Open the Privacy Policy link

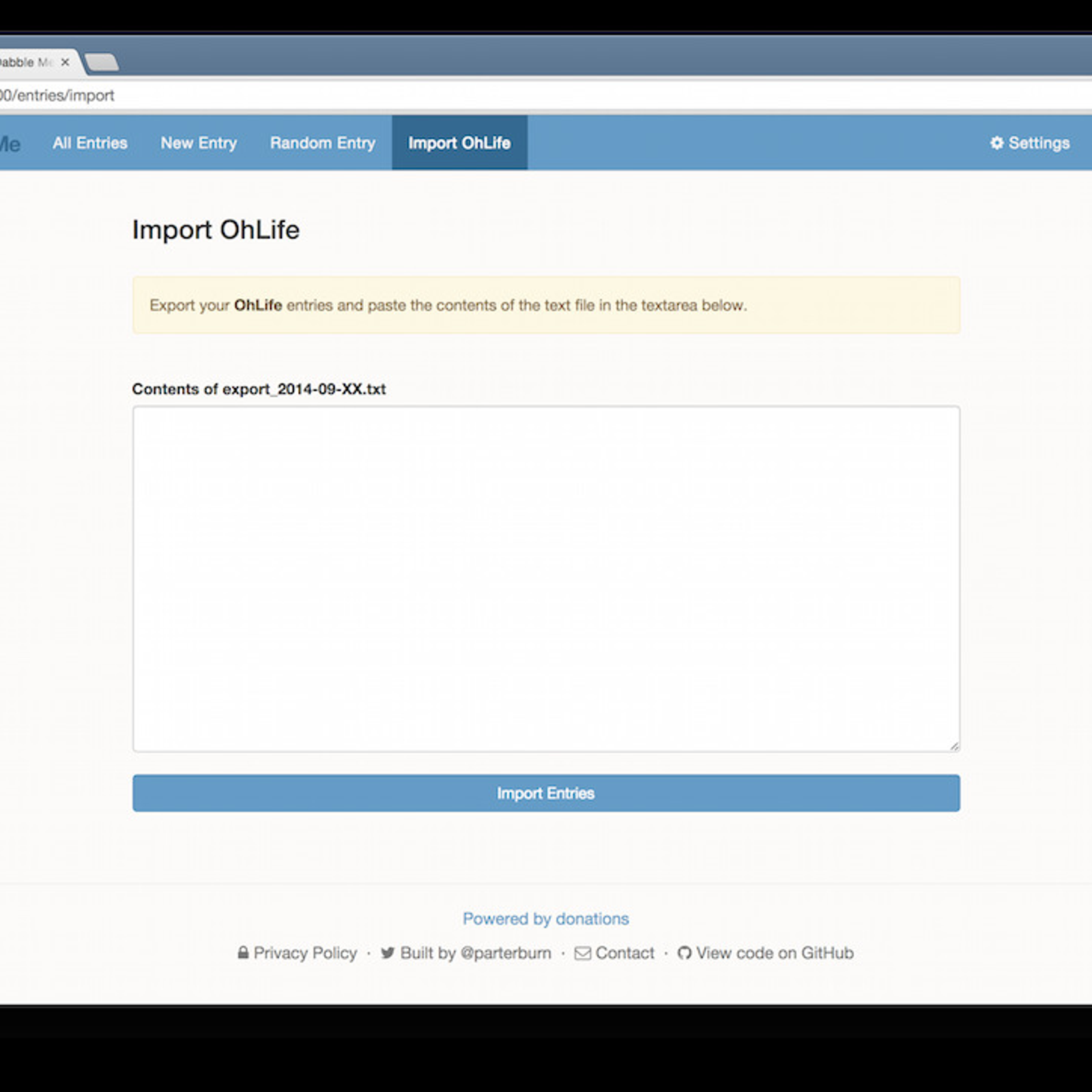[305, 953]
